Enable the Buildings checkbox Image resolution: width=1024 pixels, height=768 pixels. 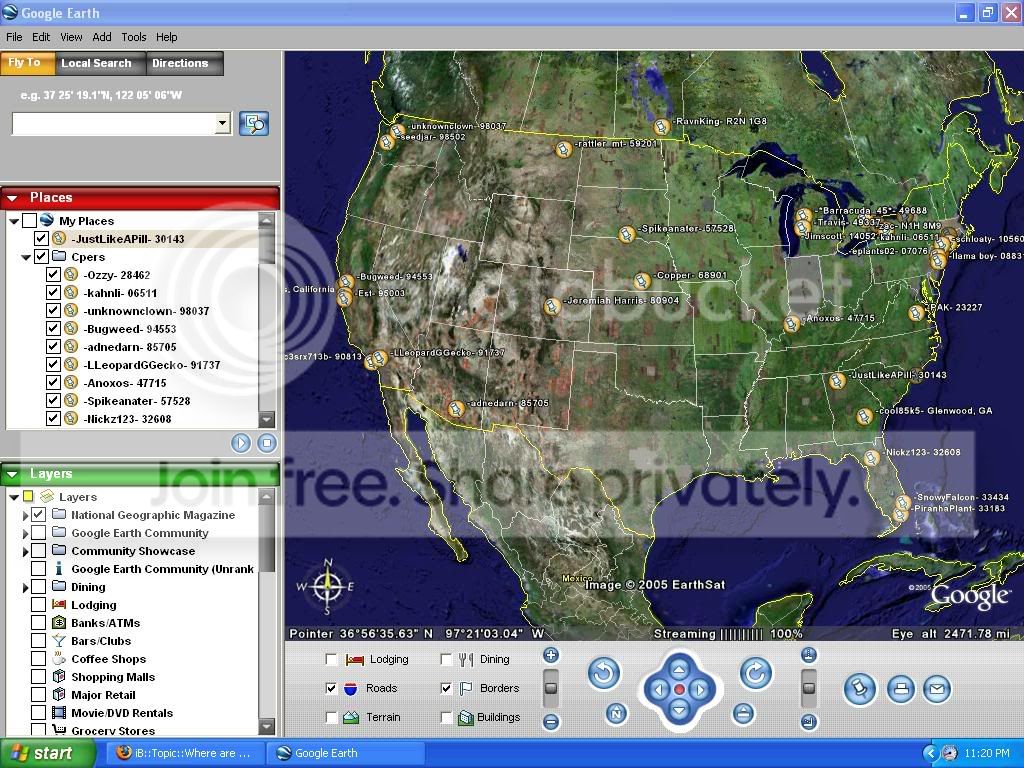click(446, 718)
